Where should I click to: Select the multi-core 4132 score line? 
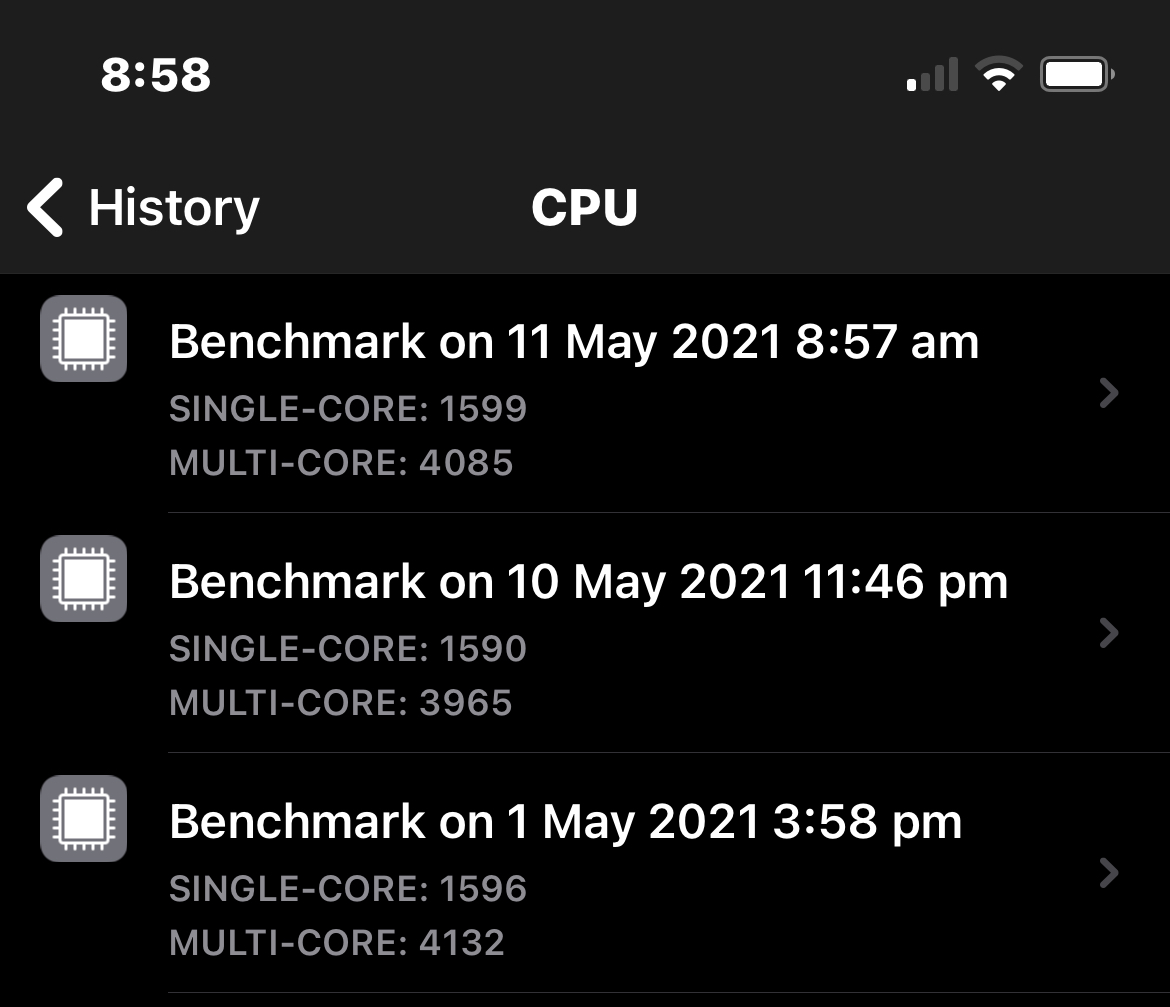tap(337, 943)
